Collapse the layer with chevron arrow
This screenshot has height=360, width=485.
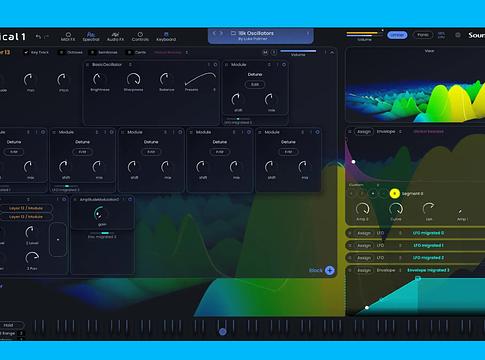coord(332,52)
